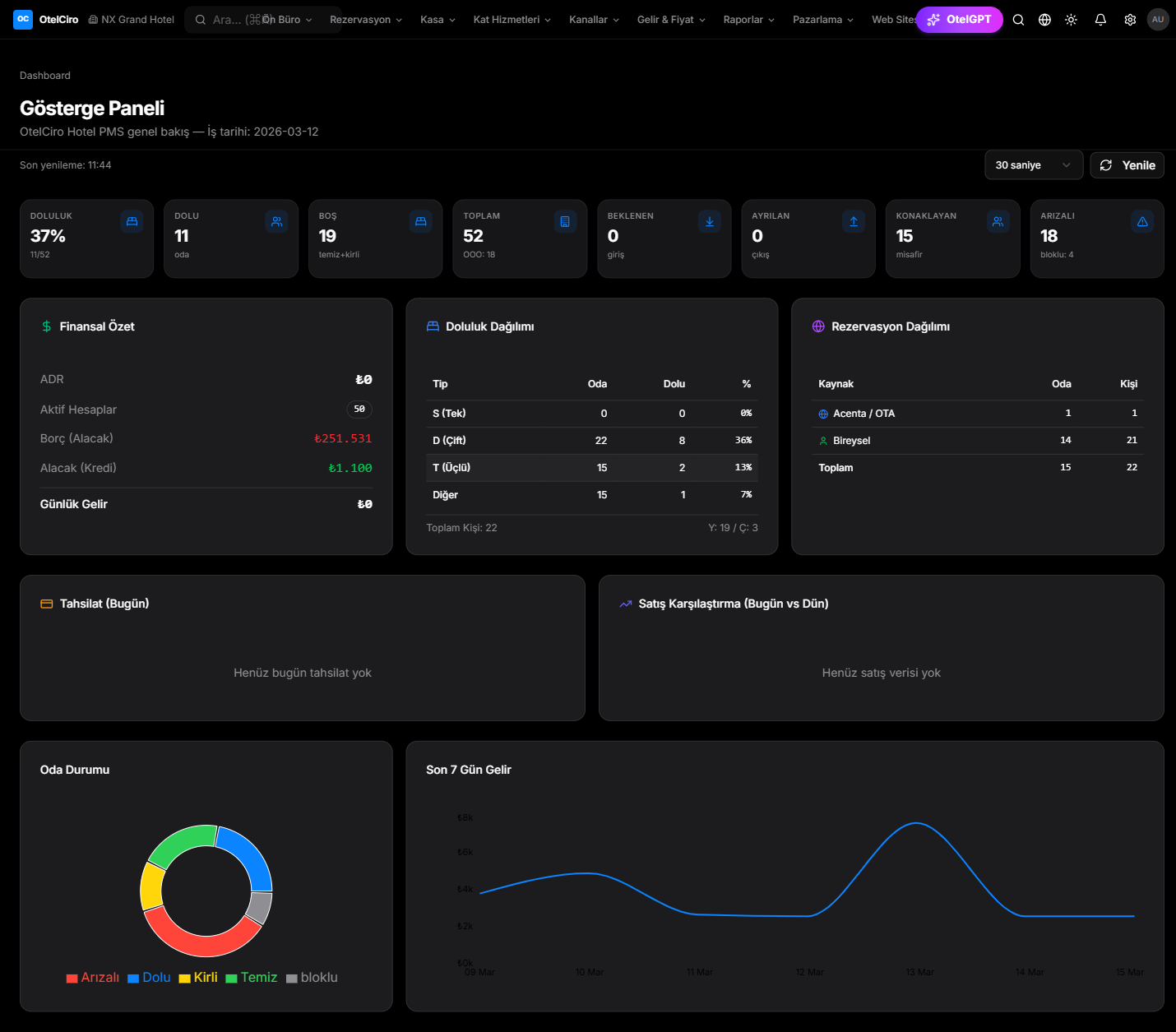
Task: Click the OtelCiro OC logo icon
Action: tap(23, 19)
